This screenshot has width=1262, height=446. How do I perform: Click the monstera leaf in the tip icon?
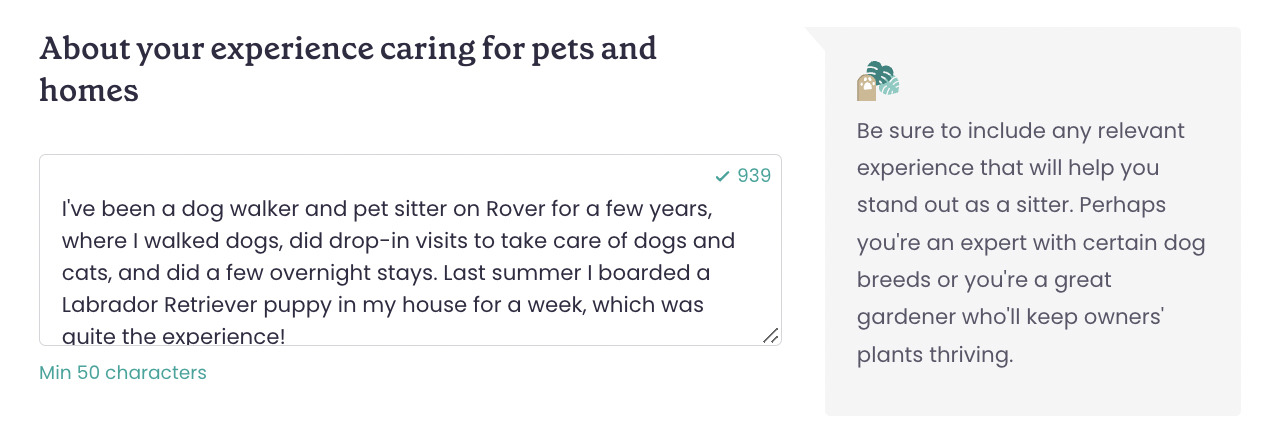[x=885, y=77]
